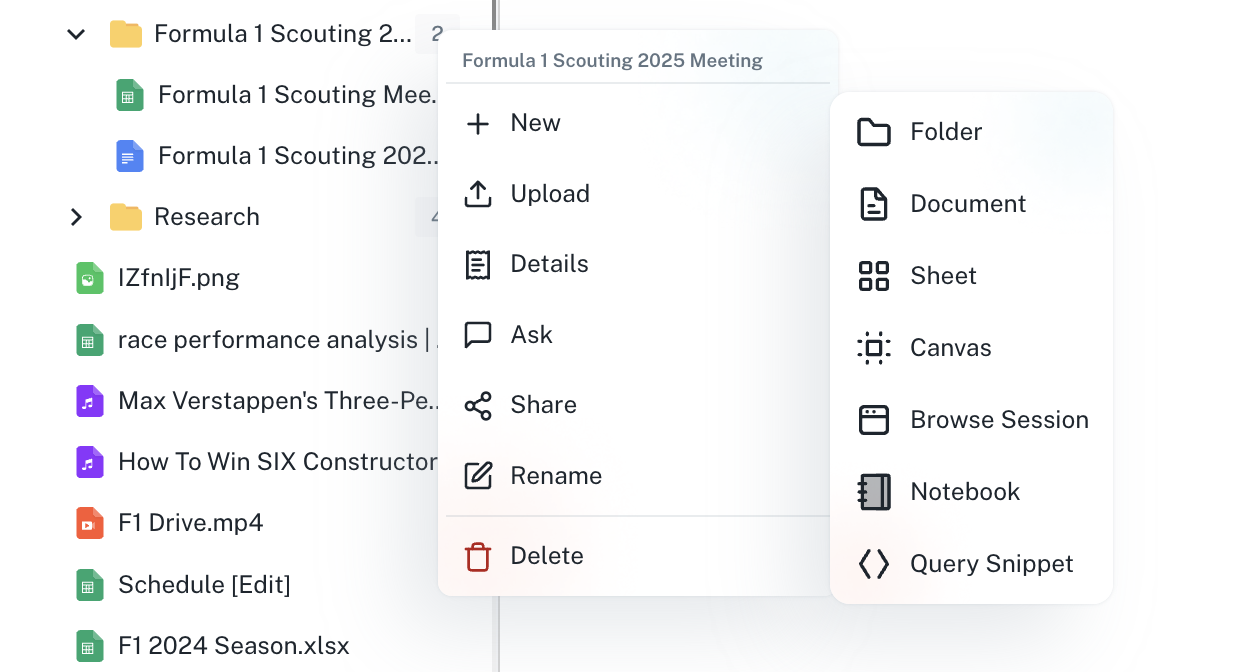Choose Ask from the context menu
The height and width of the screenshot is (672, 1240).
531,335
